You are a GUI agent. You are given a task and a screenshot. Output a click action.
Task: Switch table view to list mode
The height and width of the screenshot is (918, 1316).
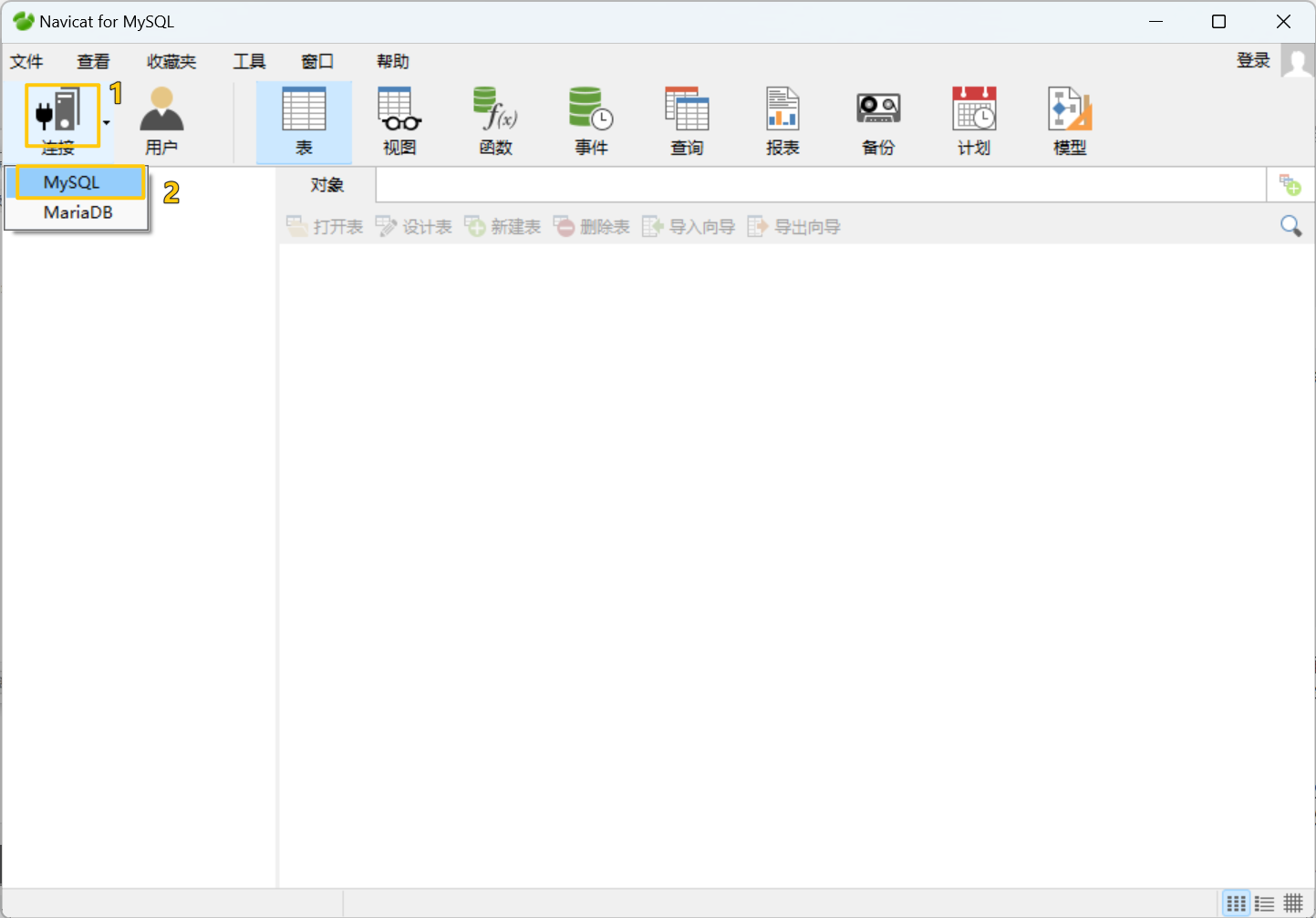[x=1264, y=903]
